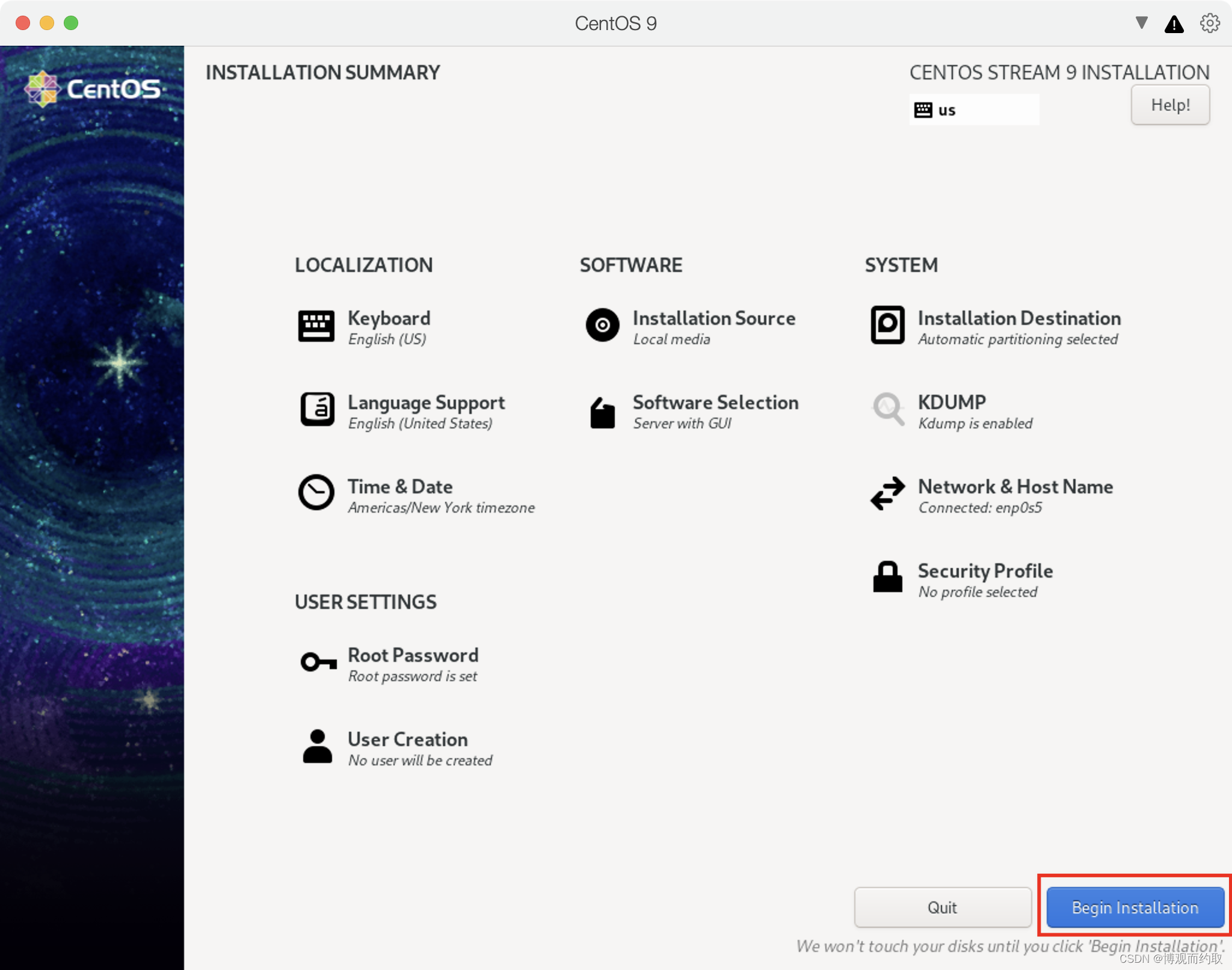
Task: Click 'Root password is set' text
Action: [412, 676]
